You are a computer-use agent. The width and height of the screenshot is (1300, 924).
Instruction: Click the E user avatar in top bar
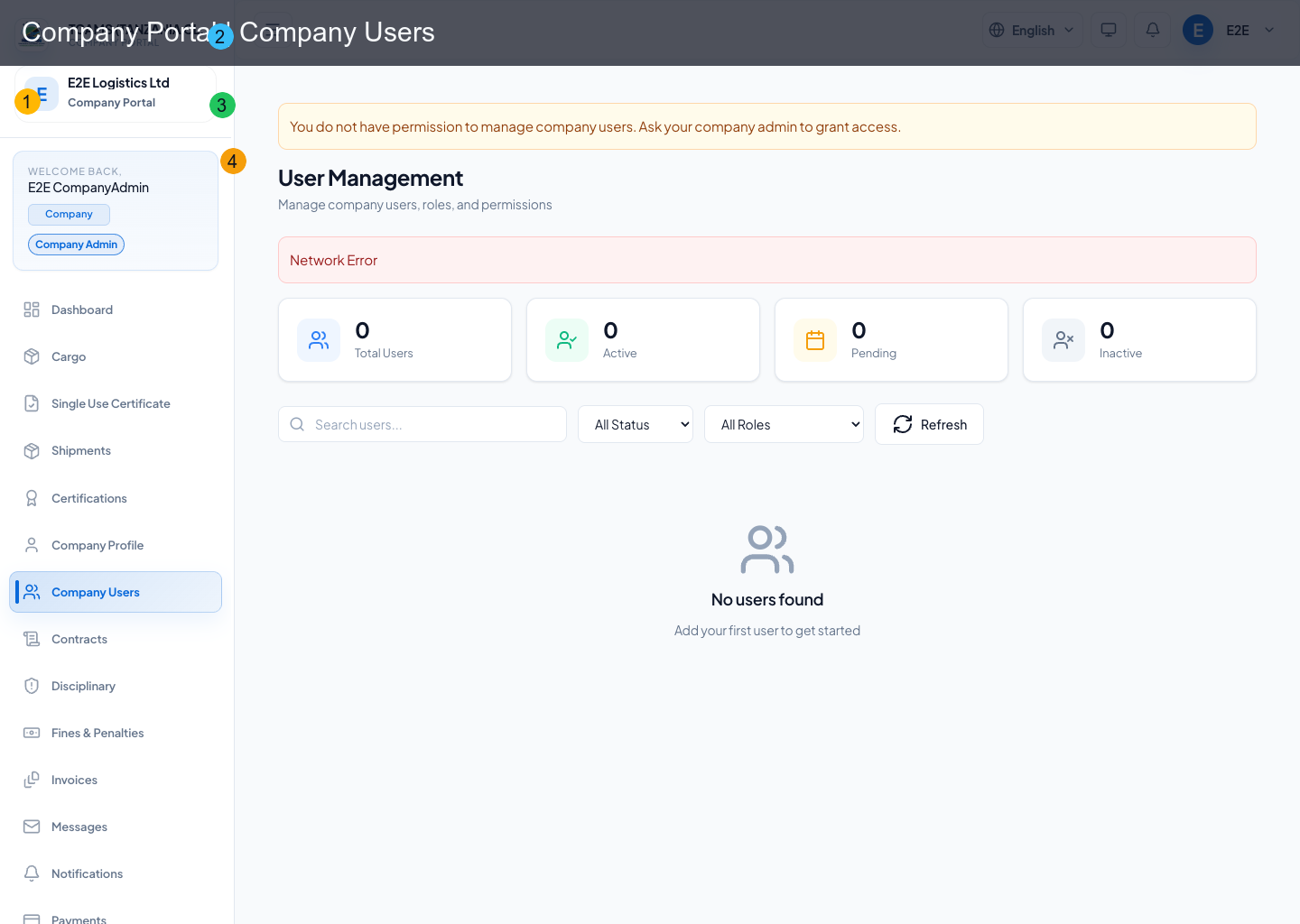1198,30
